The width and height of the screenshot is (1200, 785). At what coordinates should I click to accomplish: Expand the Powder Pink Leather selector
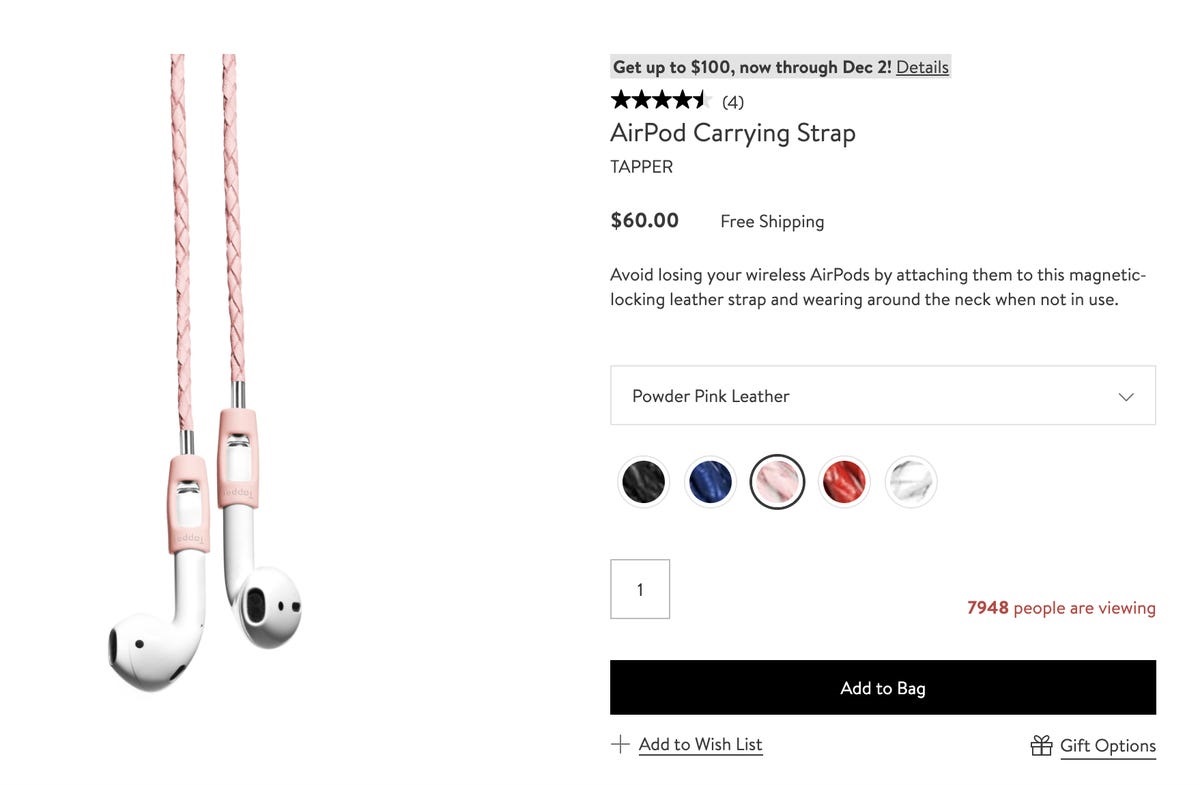tap(883, 395)
